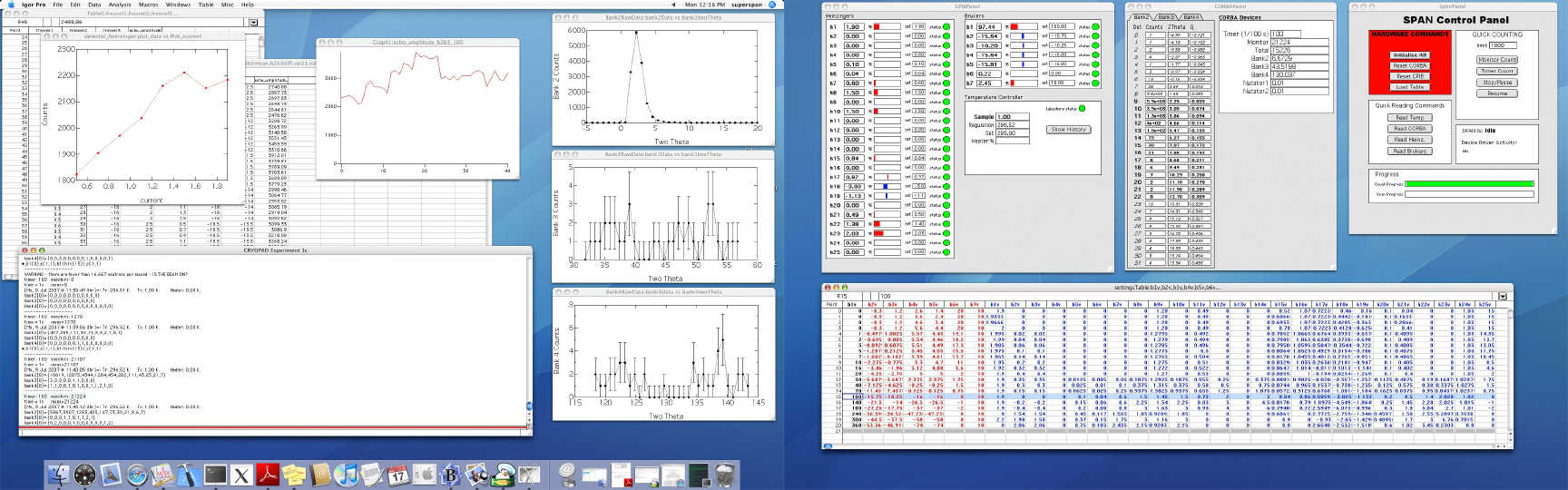Screen dimensions: 1568x490
Task: Open the Analysis menu
Action: point(120,5)
